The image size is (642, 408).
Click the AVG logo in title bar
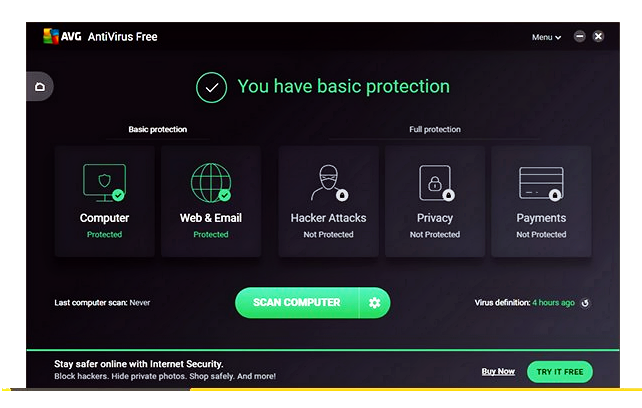click(x=62, y=36)
